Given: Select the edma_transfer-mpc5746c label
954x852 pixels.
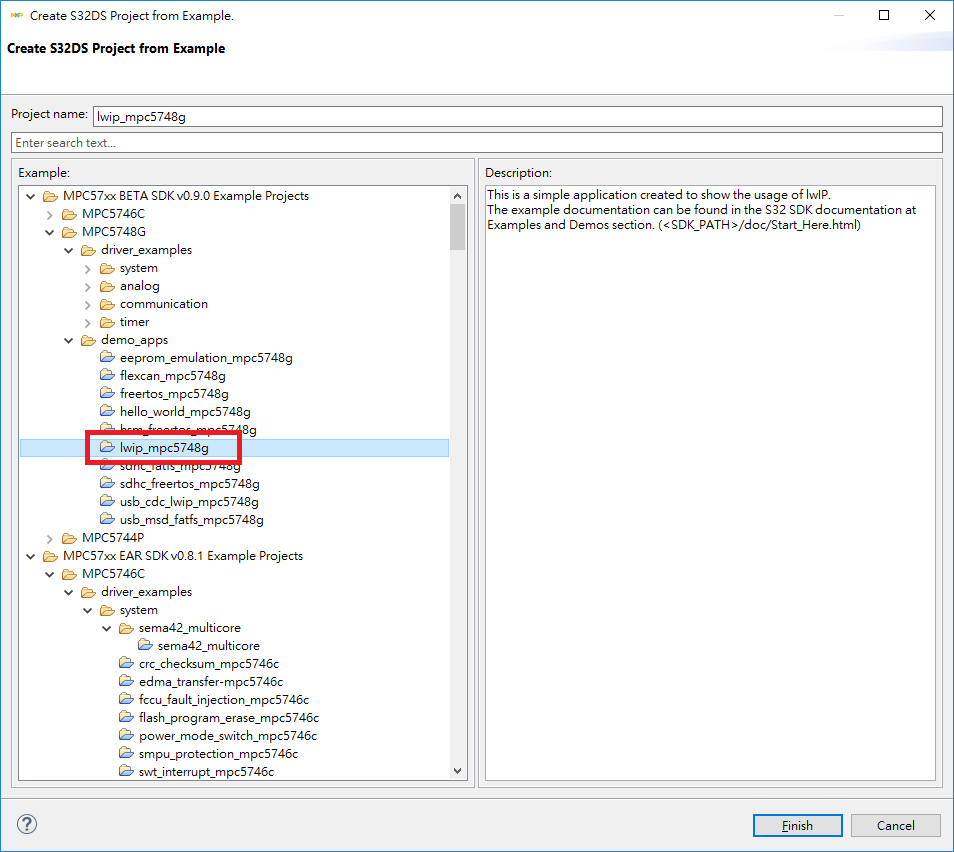Looking at the screenshot, I should pos(211,682).
